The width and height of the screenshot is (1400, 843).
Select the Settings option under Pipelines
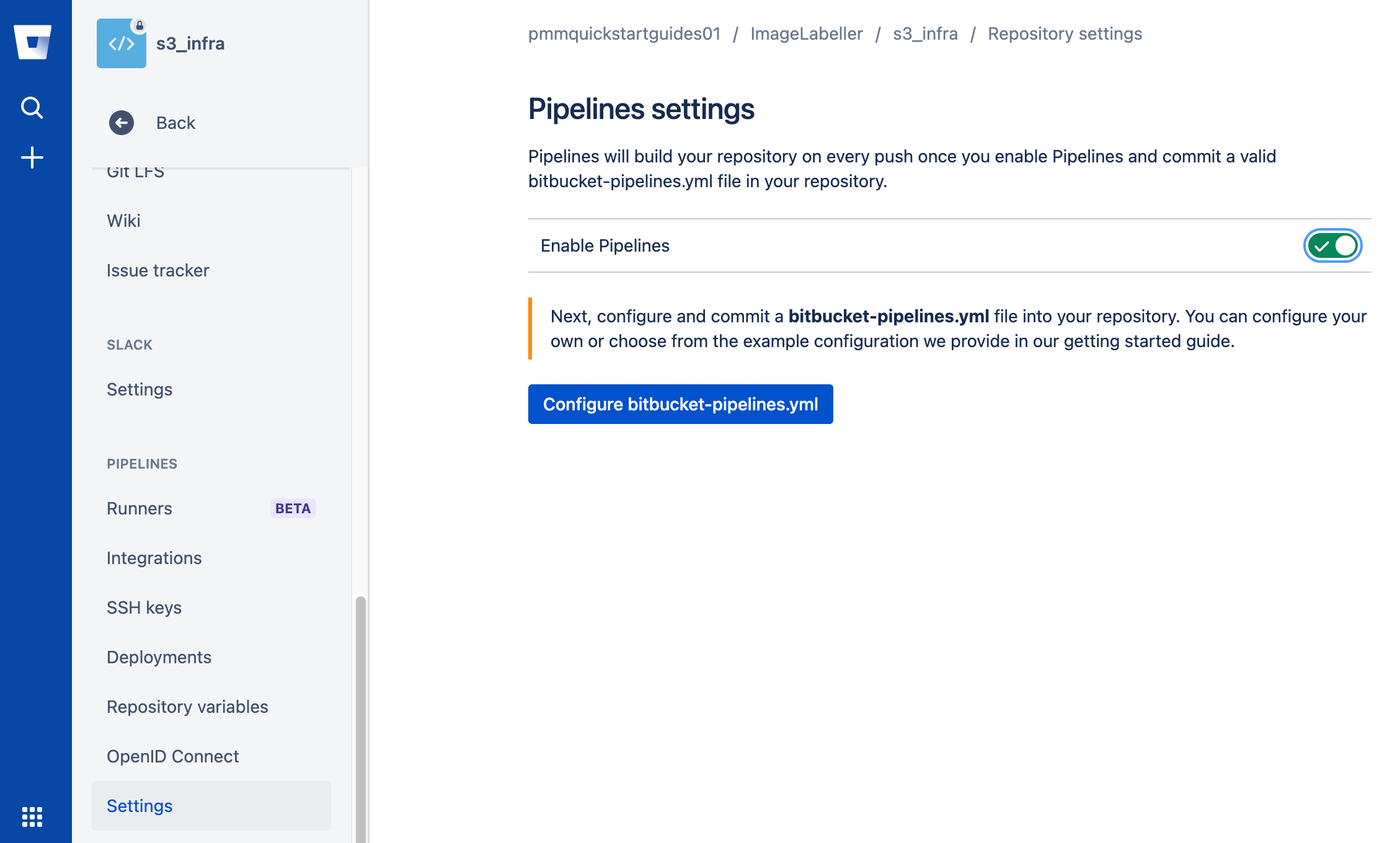click(x=140, y=806)
